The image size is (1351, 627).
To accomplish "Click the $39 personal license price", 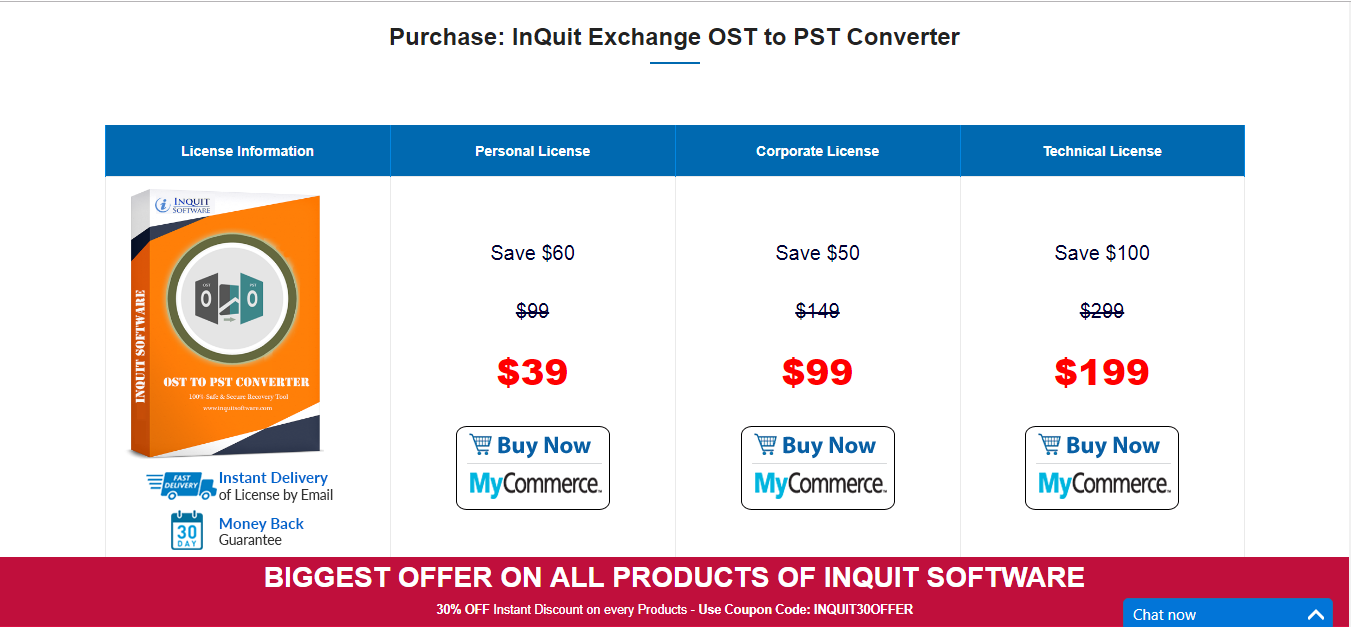I will [x=533, y=372].
